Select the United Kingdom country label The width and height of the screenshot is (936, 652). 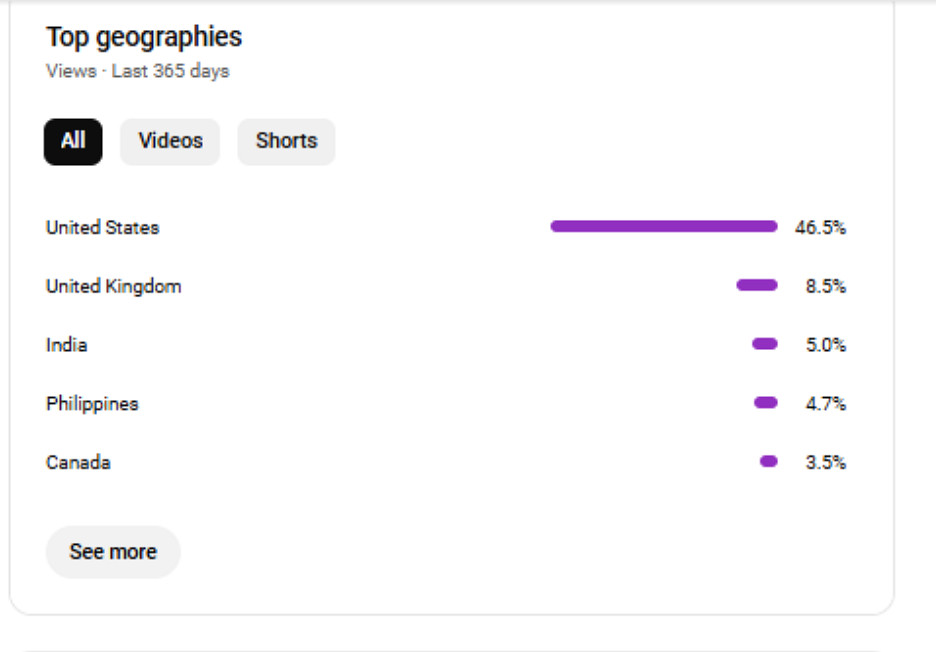113,287
